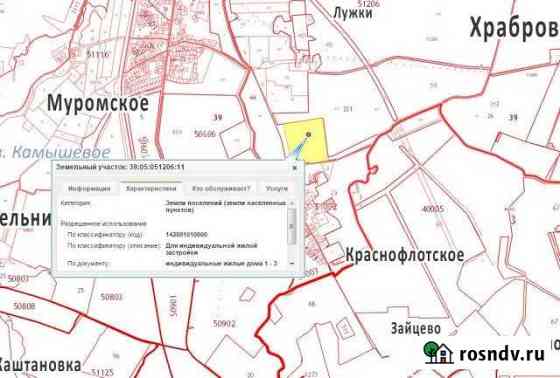Click the marker dot in yellow parcel
Viewport: 560px width, 378px height.
pyautogui.click(x=309, y=134)
